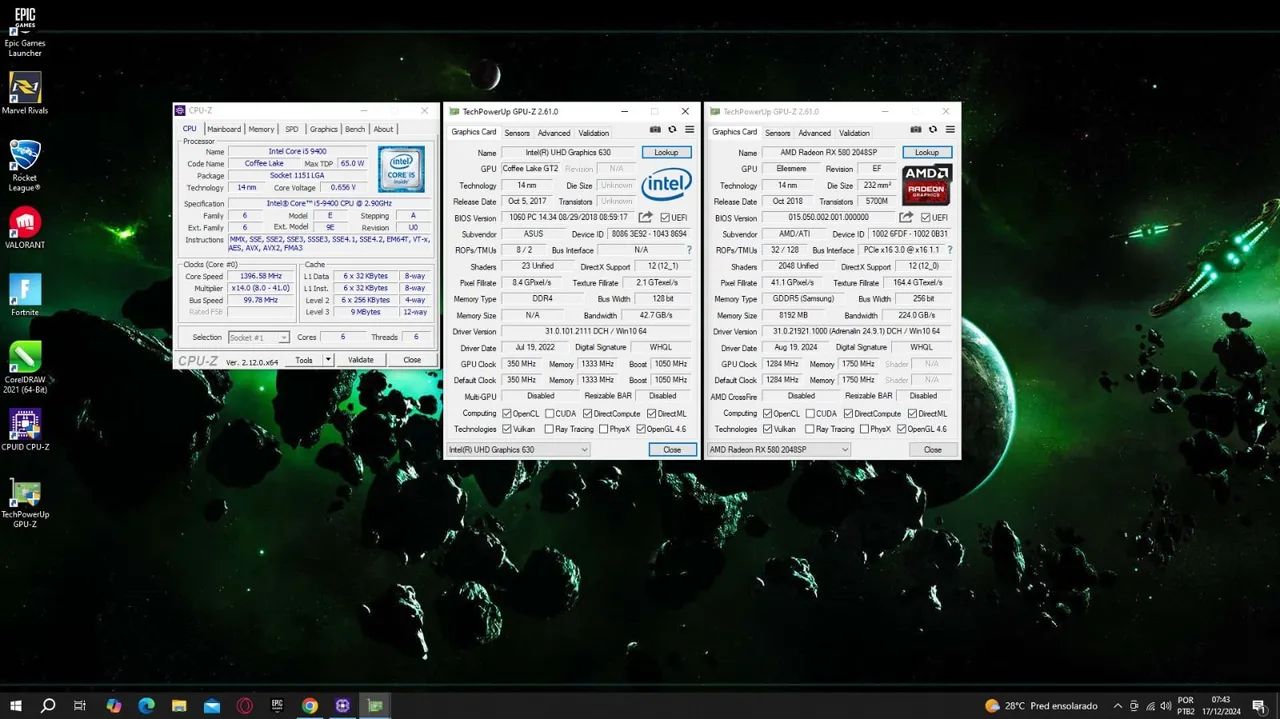Open Google Chrome from the taskbar
Image resolution: width=1280 pixels, height=719 pixels.
[x=310, y=705]
